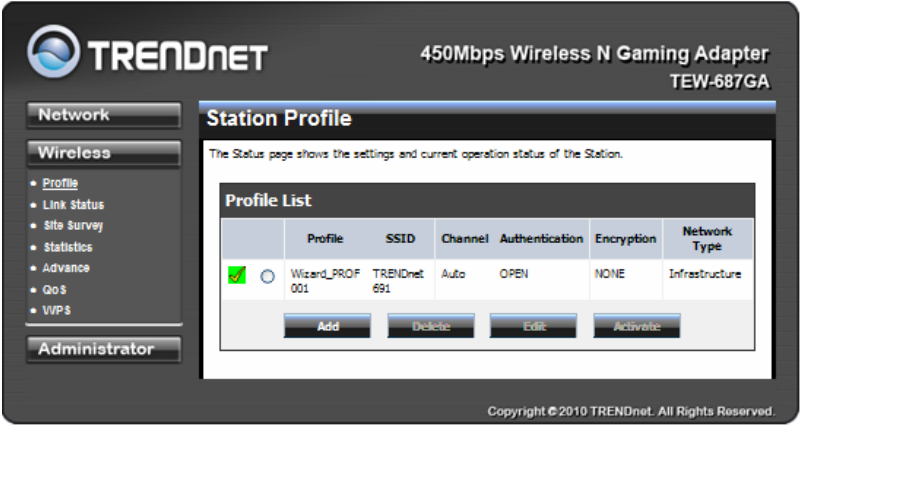The width and height of the screenshot is (916, 477).
Task: Open the Link Status page
Action: click(74, 205)
